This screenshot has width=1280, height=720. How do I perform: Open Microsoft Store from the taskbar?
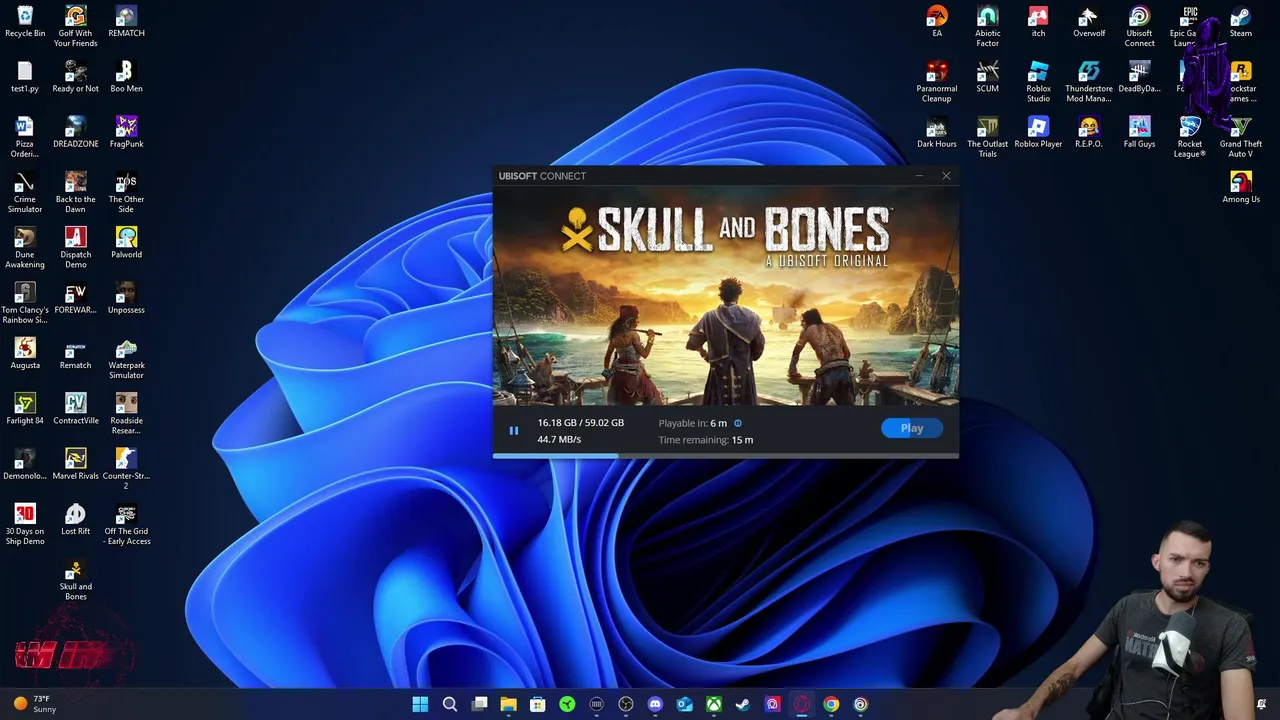pos(537,704)
